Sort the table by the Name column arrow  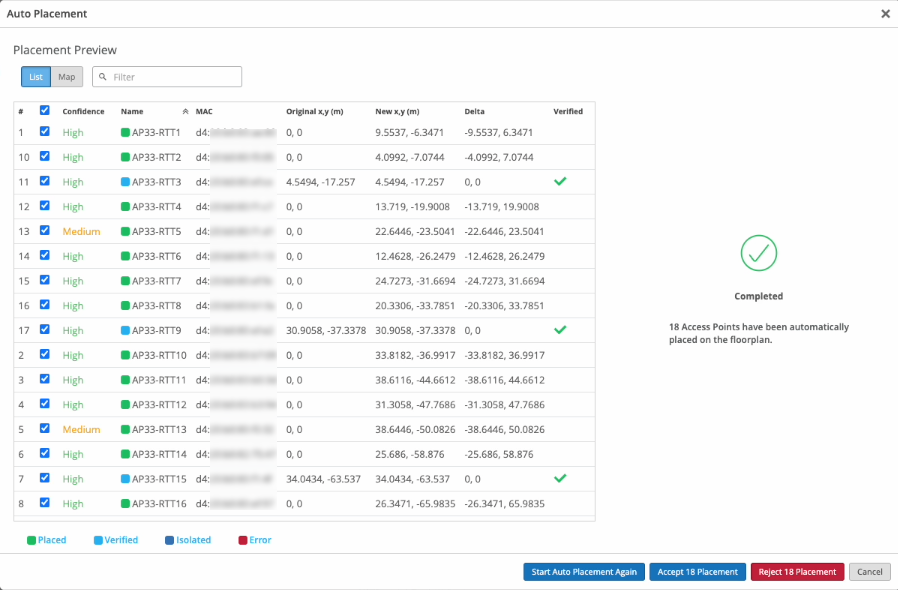pos(185,112)
